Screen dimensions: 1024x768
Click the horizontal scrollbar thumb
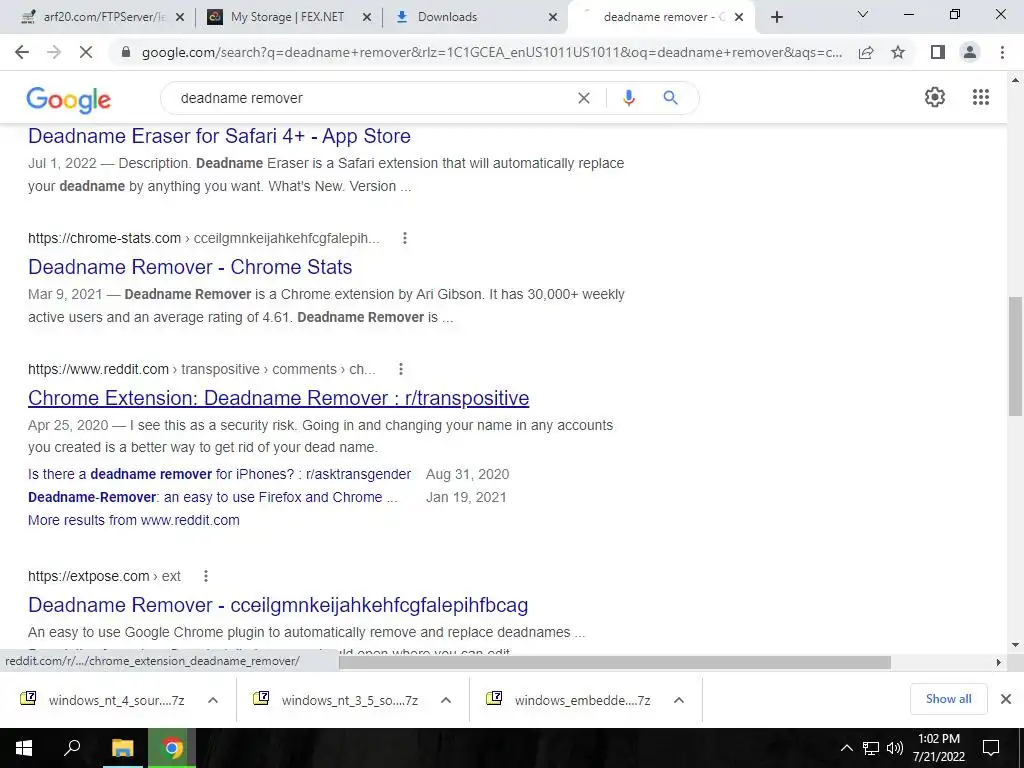click(x=615, y=662)
